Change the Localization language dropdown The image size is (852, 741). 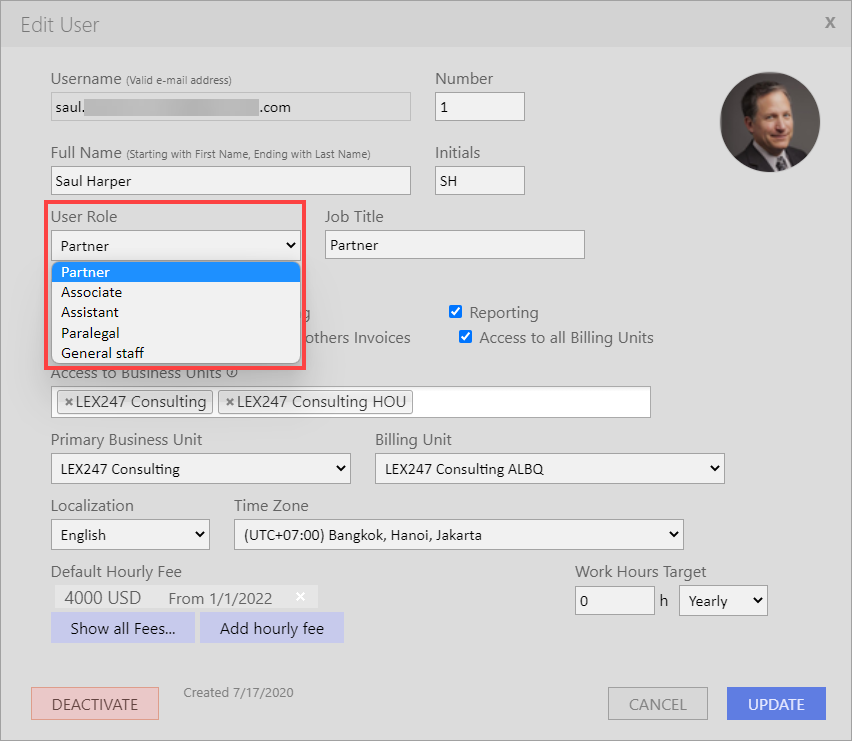(130, 534)
